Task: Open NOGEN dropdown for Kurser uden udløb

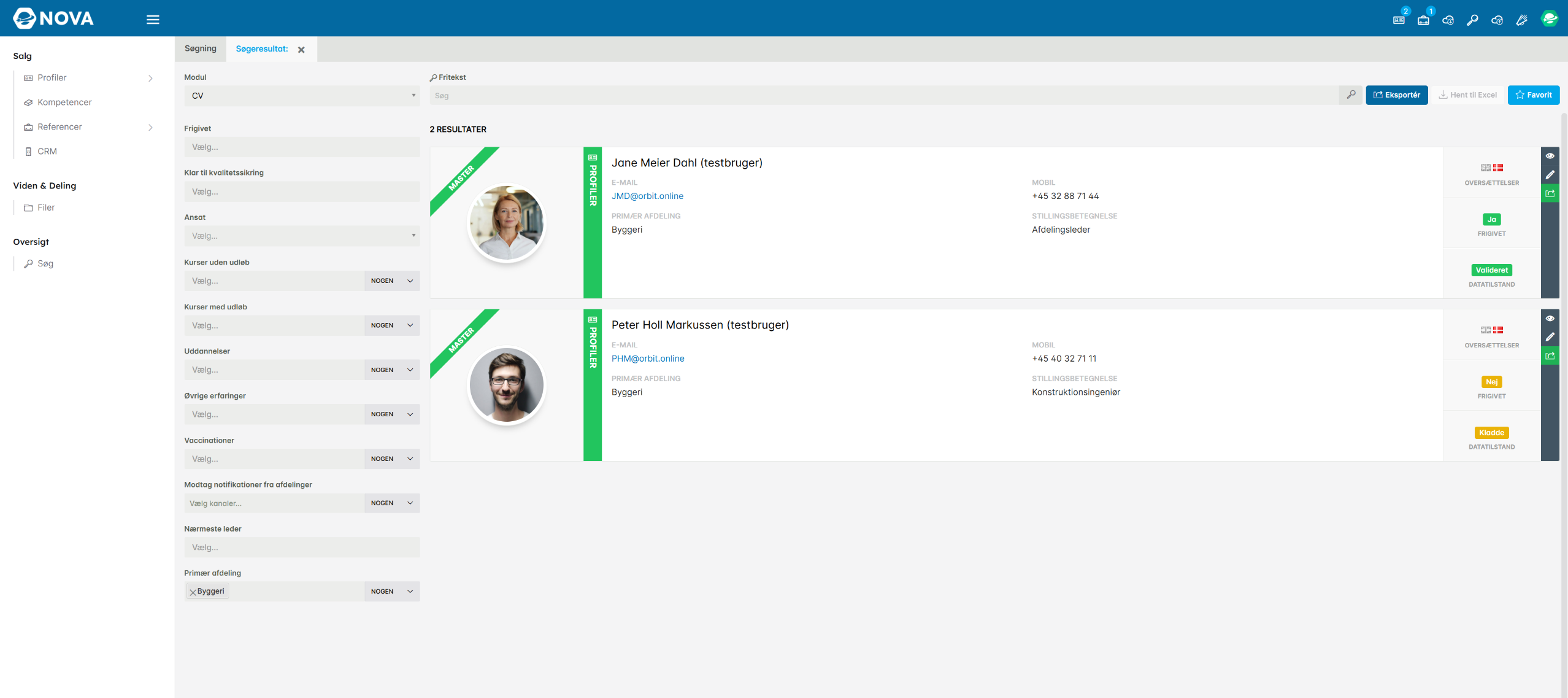Action: [392, 281]
